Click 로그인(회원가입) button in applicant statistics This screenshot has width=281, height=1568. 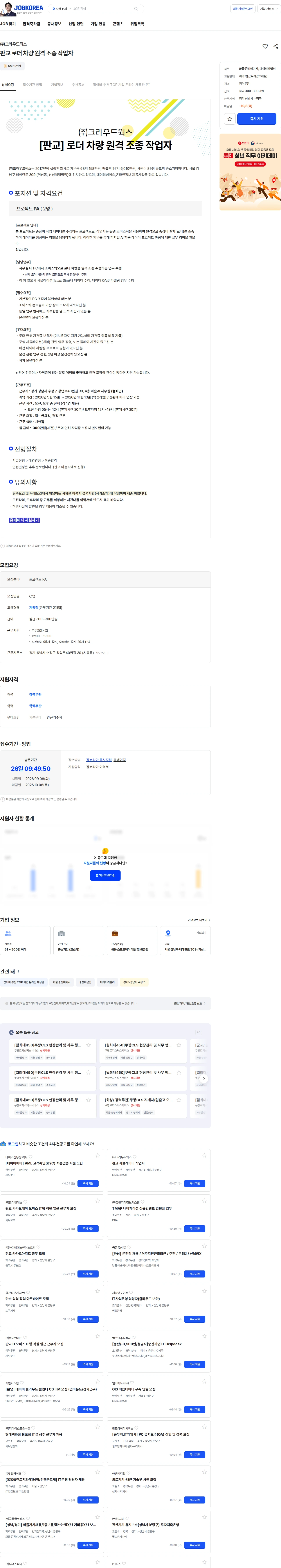[x=105, y=875]
